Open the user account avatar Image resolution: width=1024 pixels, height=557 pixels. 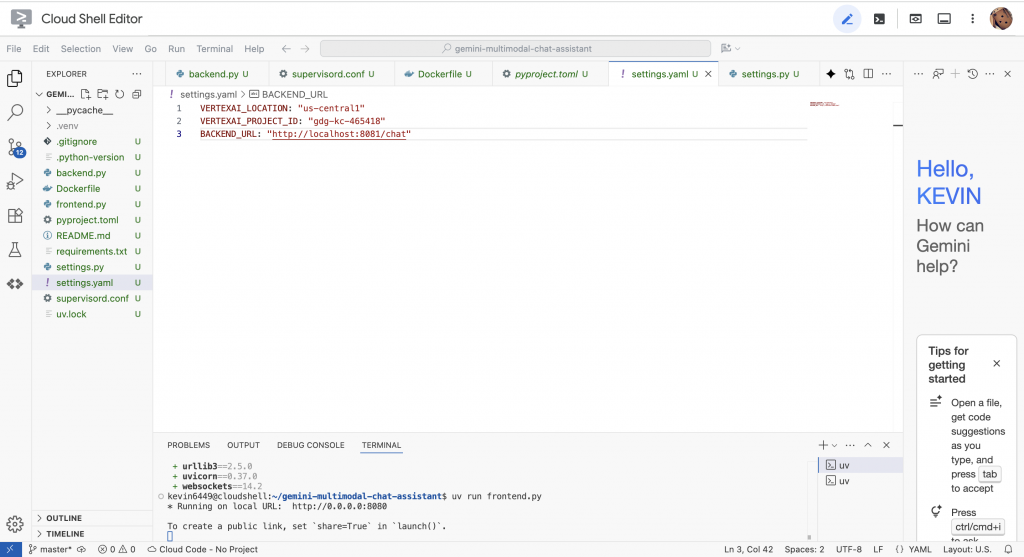click(x=1001, y=19)
